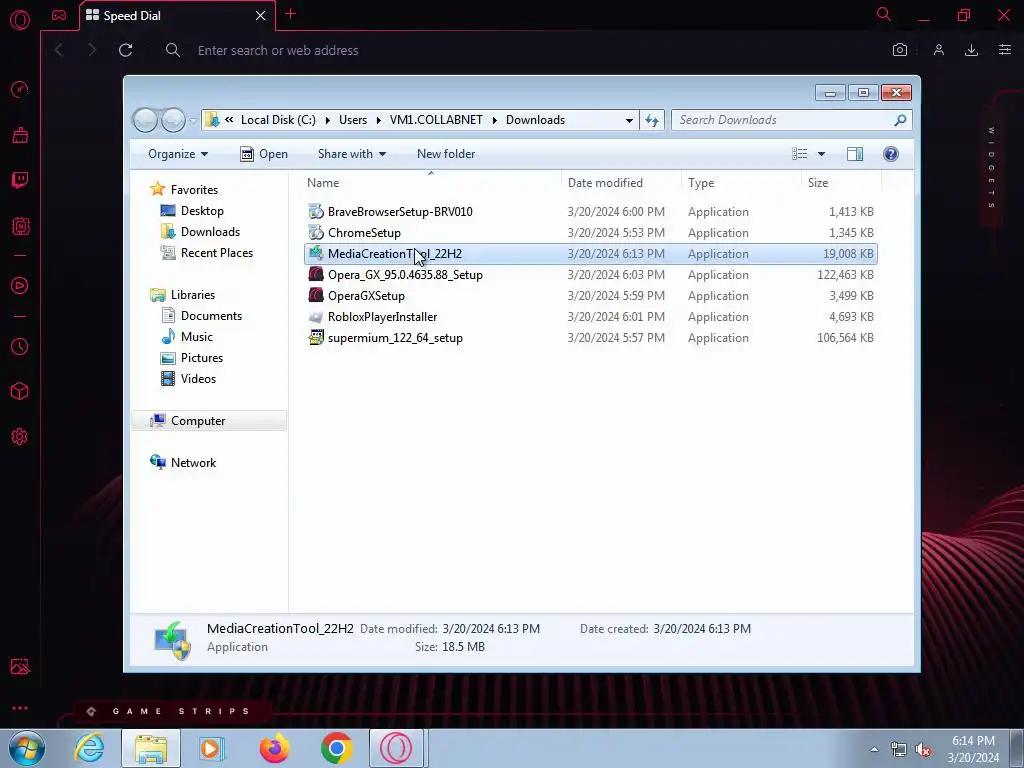Open Extensions cube icon in sidebar
The image size is (1024, 768).
20,391
